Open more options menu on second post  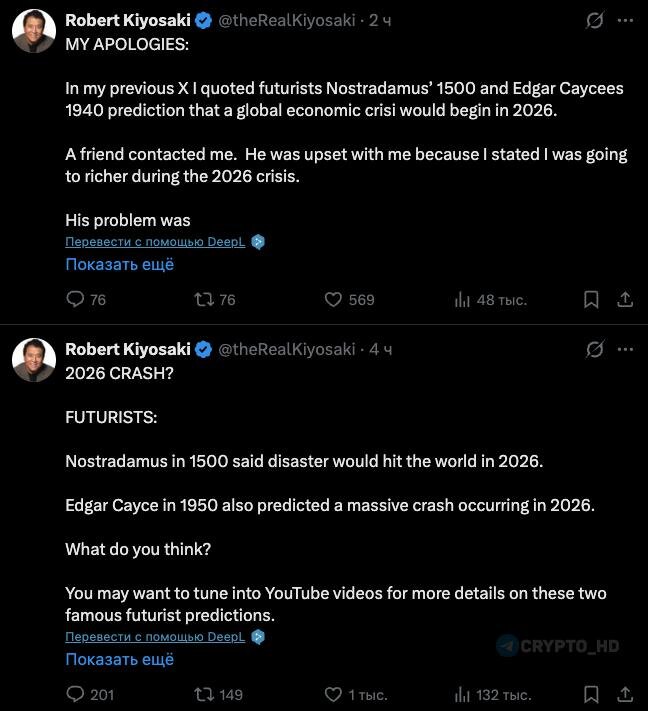tap(625, 349)
